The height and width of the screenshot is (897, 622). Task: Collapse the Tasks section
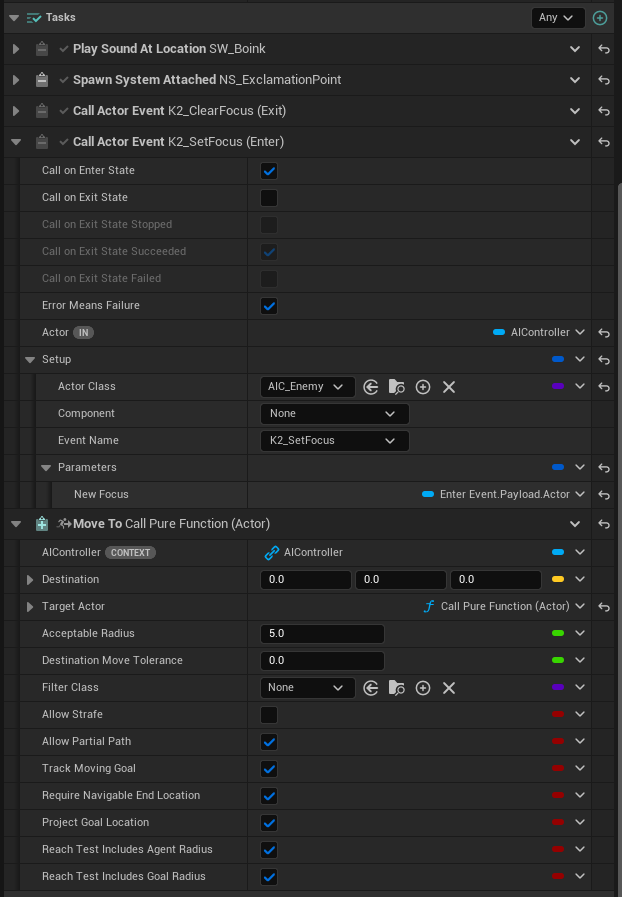pos(14,18)
